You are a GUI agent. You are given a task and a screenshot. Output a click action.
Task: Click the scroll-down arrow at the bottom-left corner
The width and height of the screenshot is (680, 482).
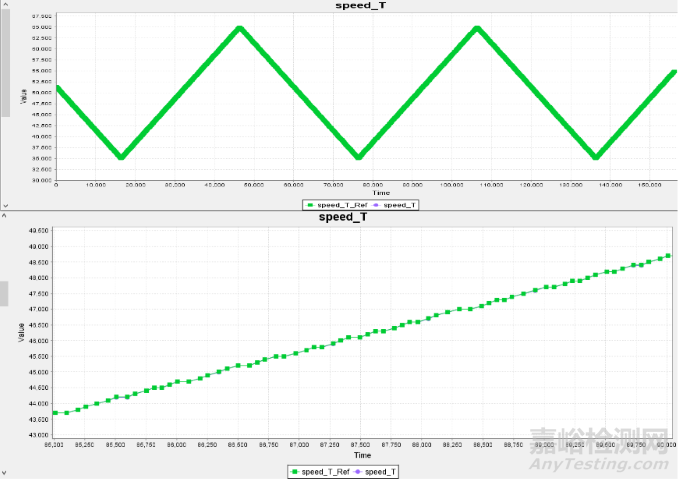pyautogui.click(x=5, y=470)
